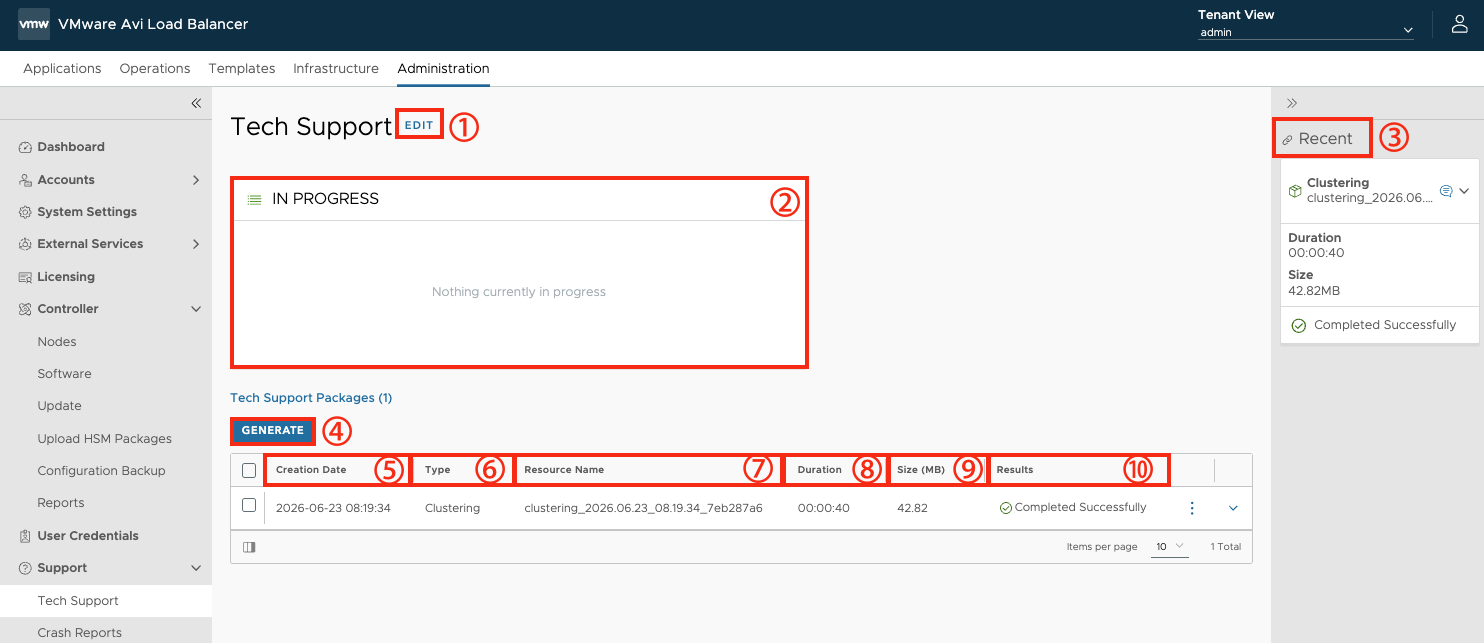
Task: Select the clustering package row checkbox
Action: click(x=249, y=505)
